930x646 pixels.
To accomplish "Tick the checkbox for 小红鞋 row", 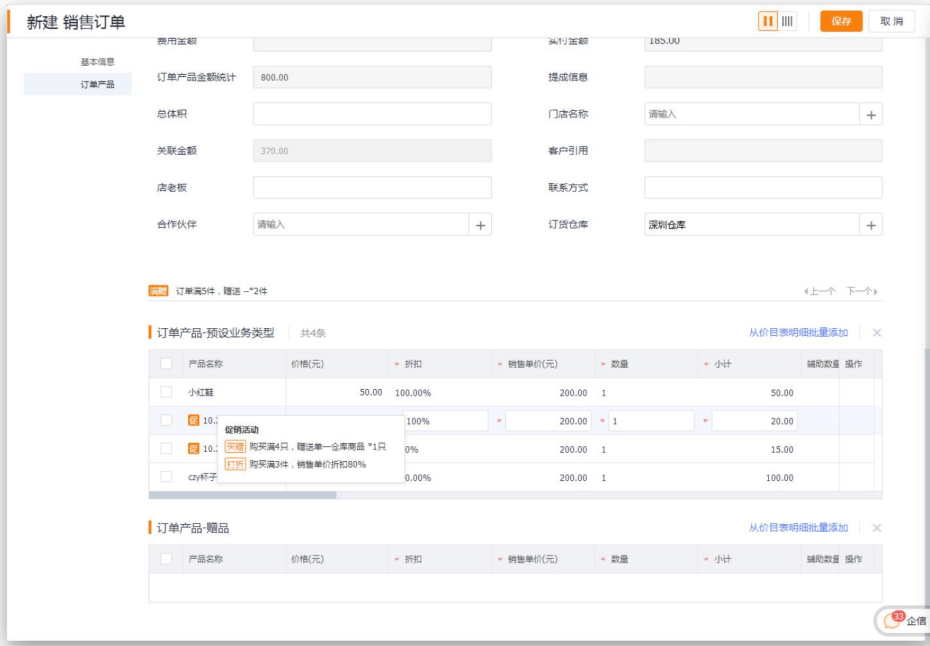I will point(167,393).
